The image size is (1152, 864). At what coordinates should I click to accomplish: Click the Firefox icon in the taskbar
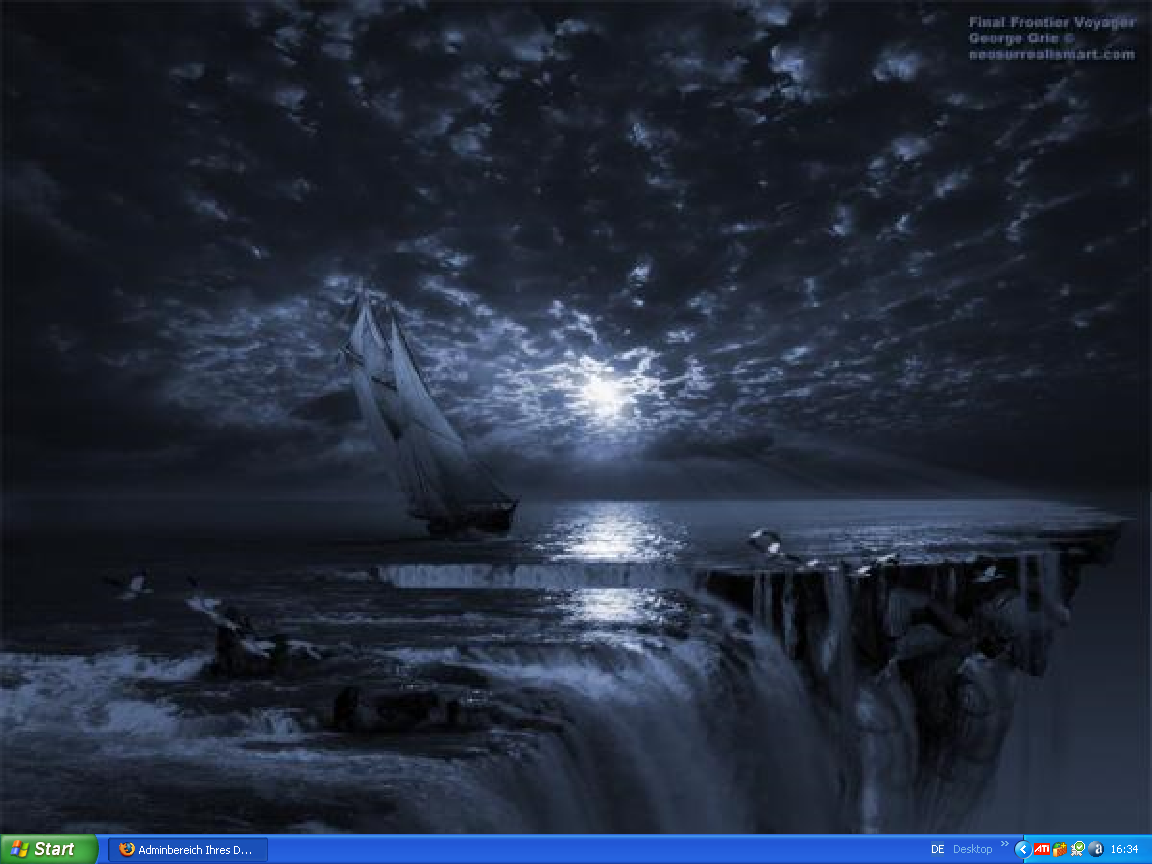pyautogui.click(x=127, y=849)
